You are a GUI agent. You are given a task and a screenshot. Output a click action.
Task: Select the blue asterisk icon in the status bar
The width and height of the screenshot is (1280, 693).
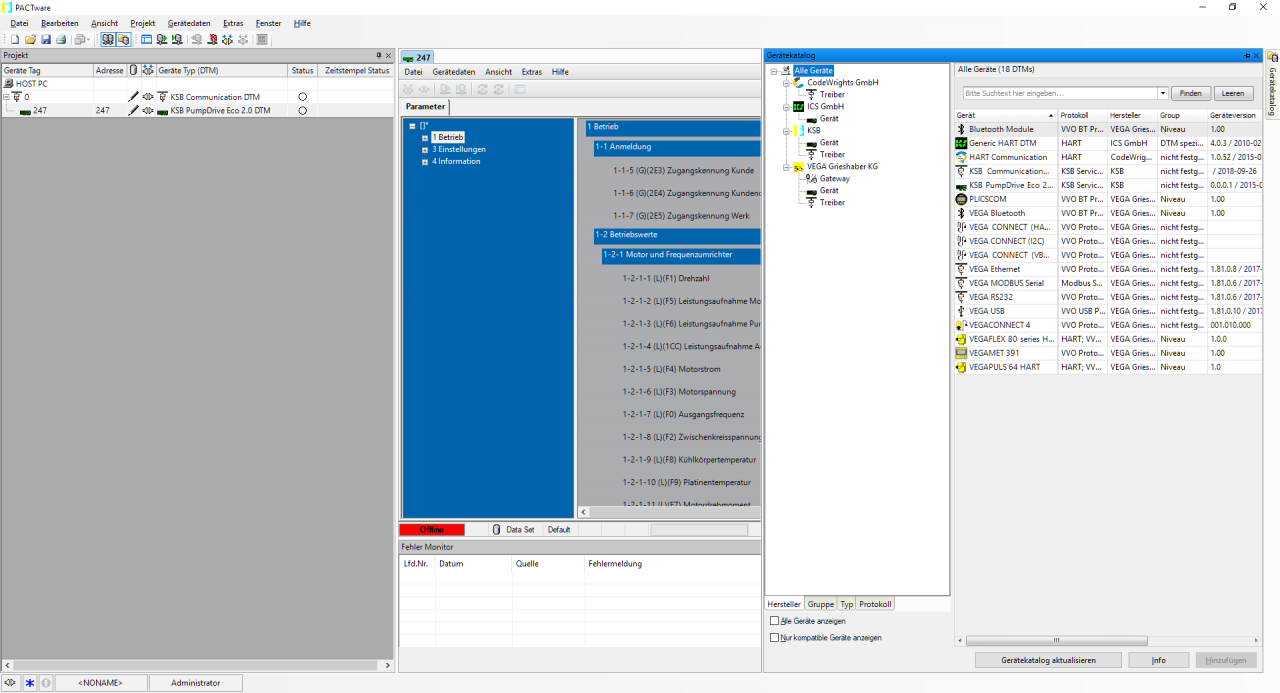point(29,683)
